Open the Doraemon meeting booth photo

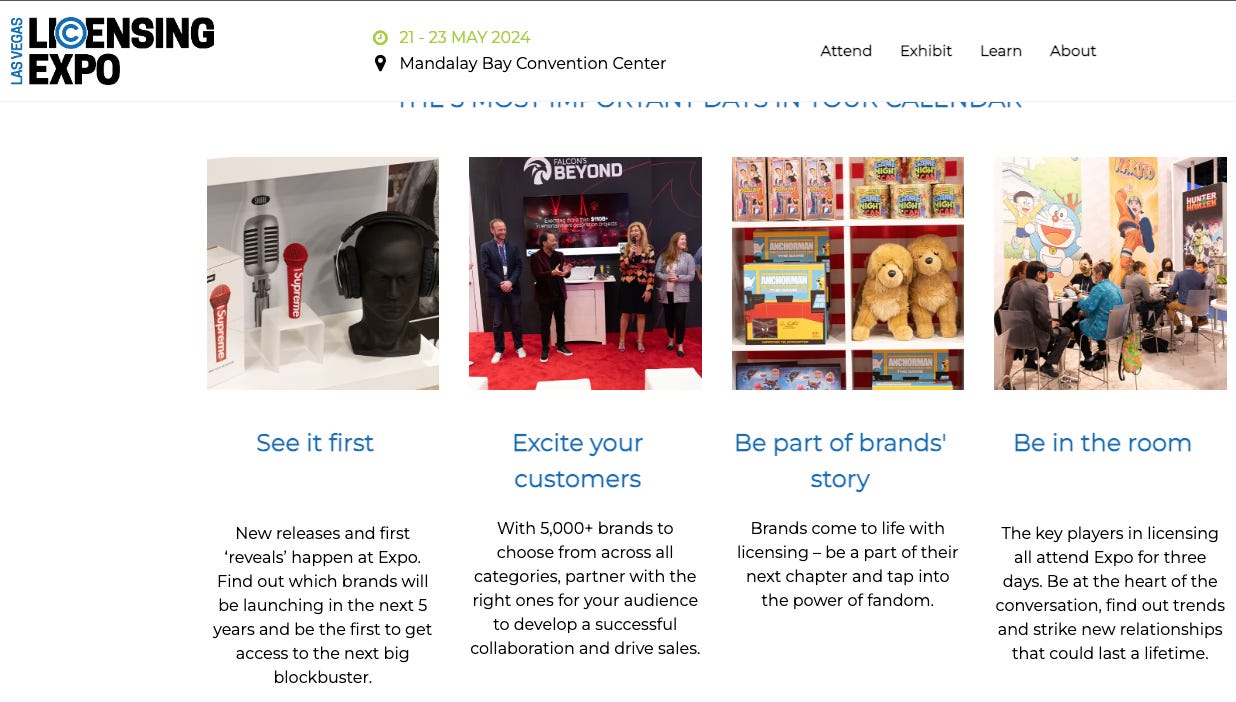point(1110,273)
